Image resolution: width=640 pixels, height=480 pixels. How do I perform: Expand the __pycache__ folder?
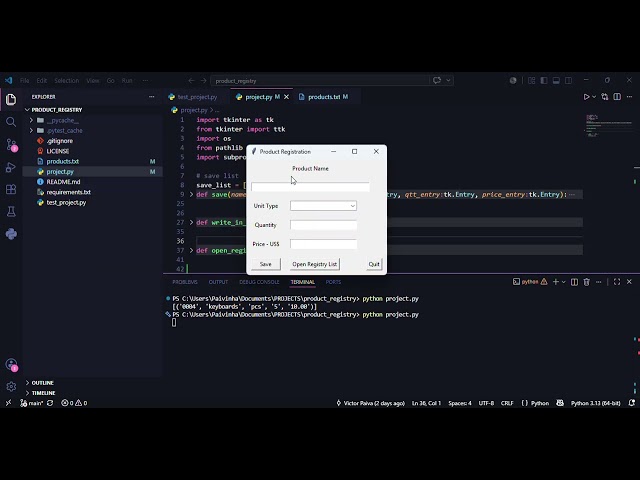[31, 120]
